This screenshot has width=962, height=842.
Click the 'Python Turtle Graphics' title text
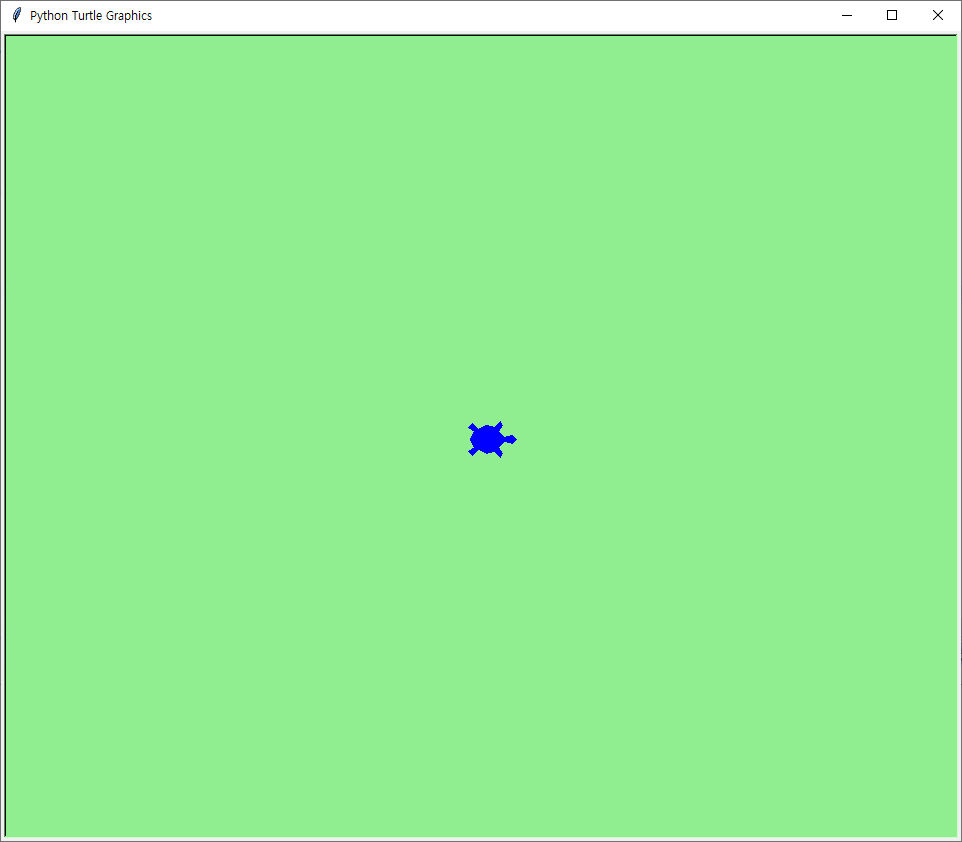[x=91, y=16]
